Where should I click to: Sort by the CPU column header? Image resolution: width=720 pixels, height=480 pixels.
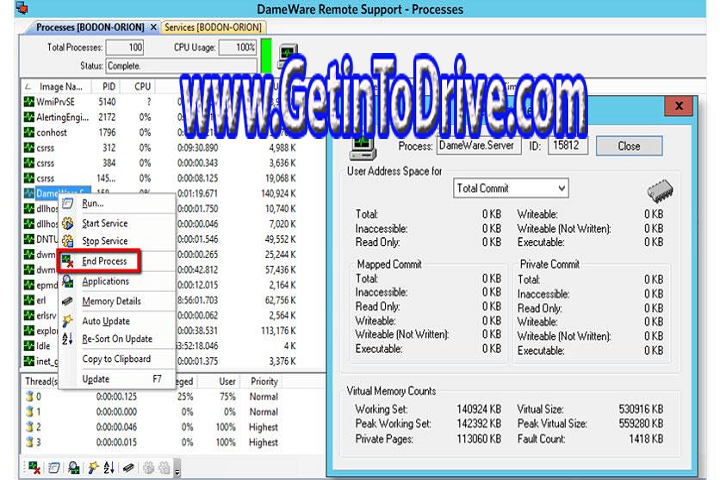click(x=140, y=86)
